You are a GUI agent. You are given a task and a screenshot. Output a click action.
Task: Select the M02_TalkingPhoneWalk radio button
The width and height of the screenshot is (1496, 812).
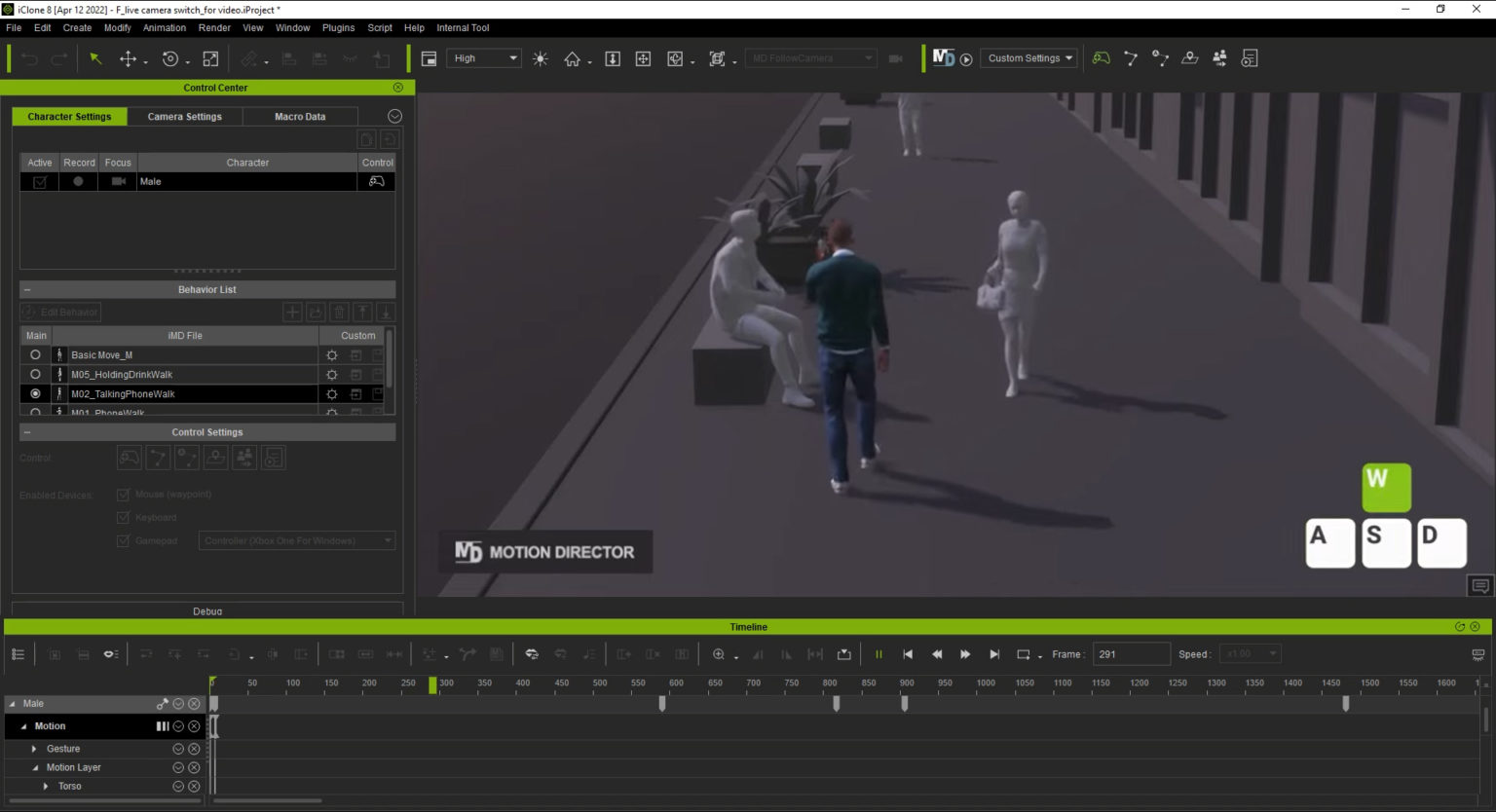pyautogui.click(x=35, y=393)
